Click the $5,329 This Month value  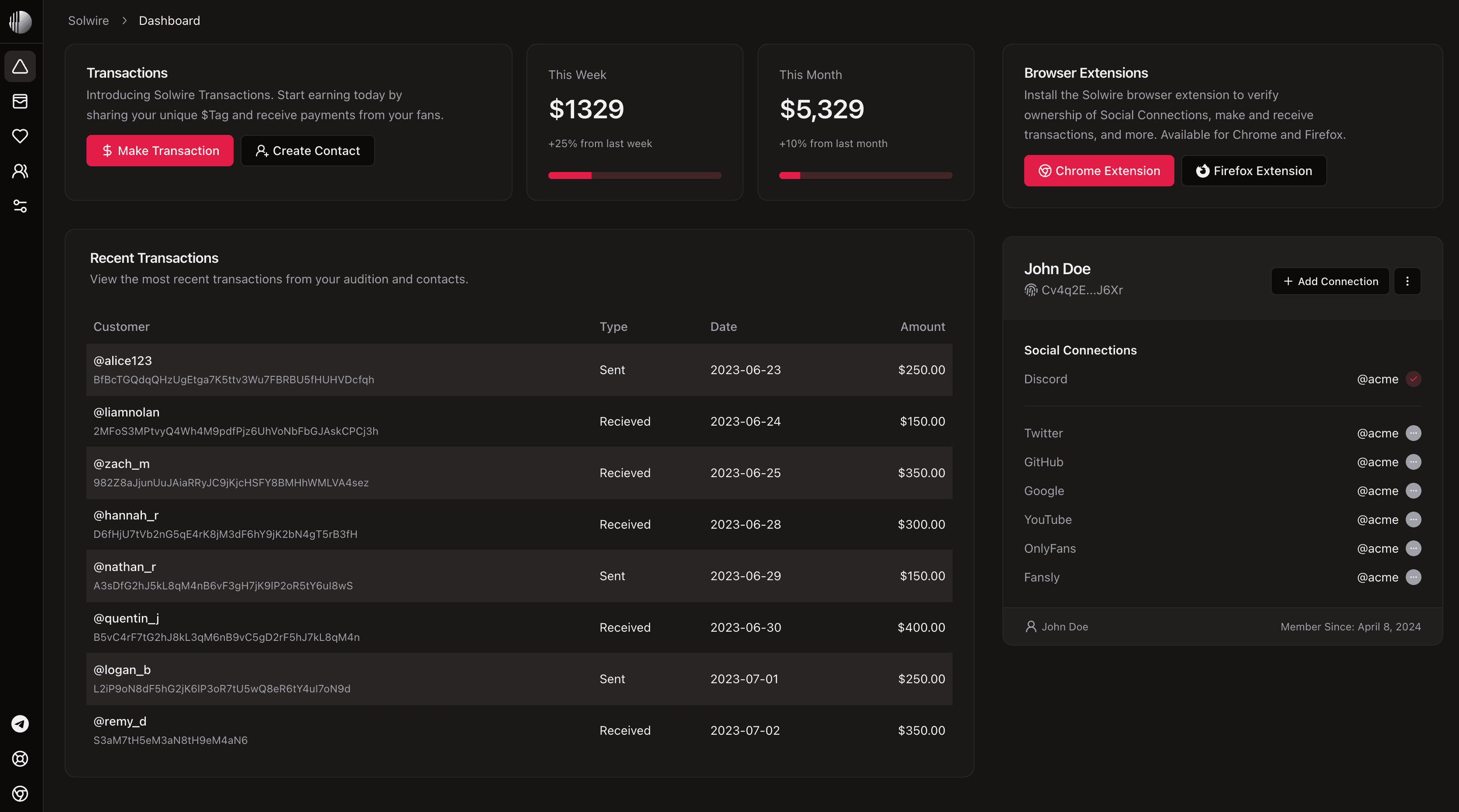click(822, 109)
